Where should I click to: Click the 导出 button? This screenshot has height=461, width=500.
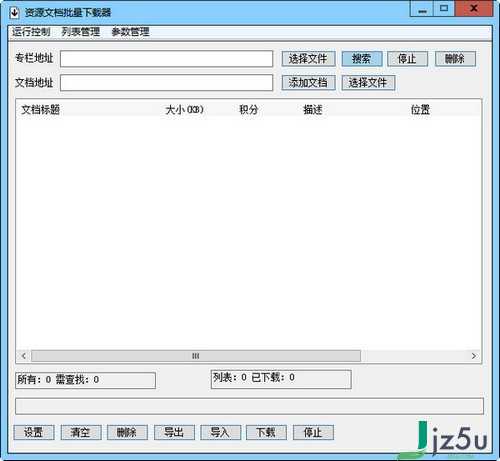pyautogui.click(x=174, y=432)
